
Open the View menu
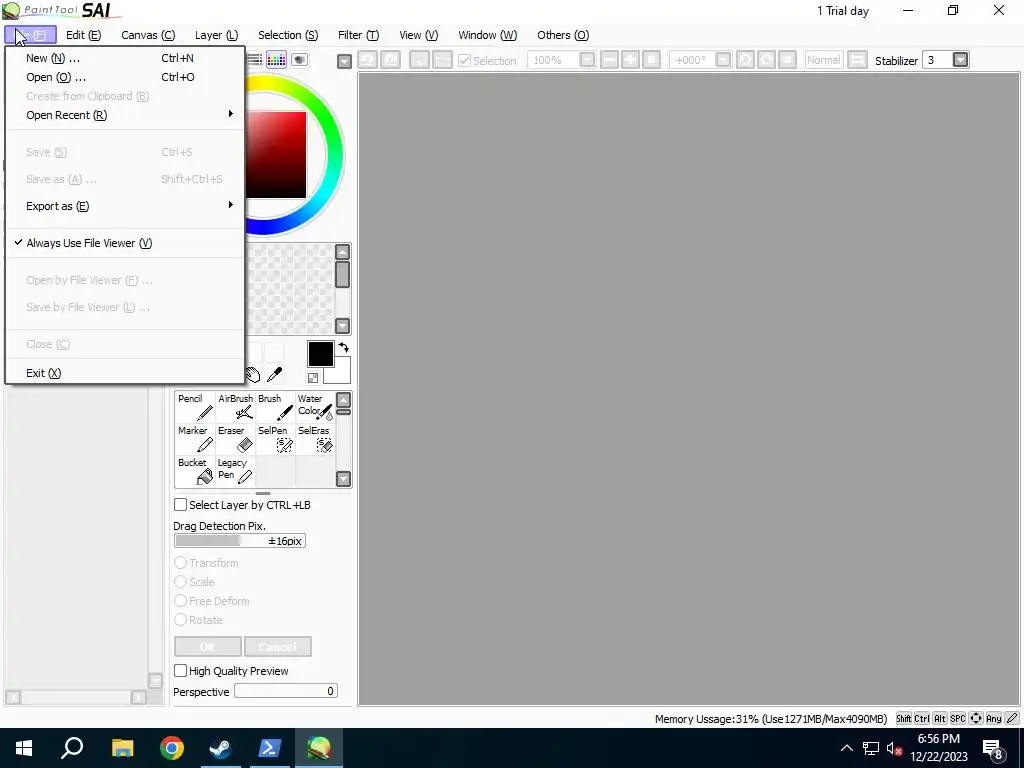pyautogui.click(x=419, y=35)
